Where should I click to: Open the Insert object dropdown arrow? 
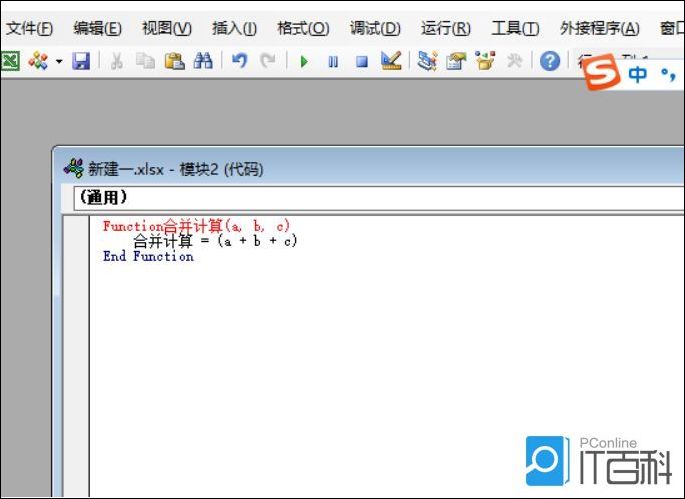click(x=59, y=61)
